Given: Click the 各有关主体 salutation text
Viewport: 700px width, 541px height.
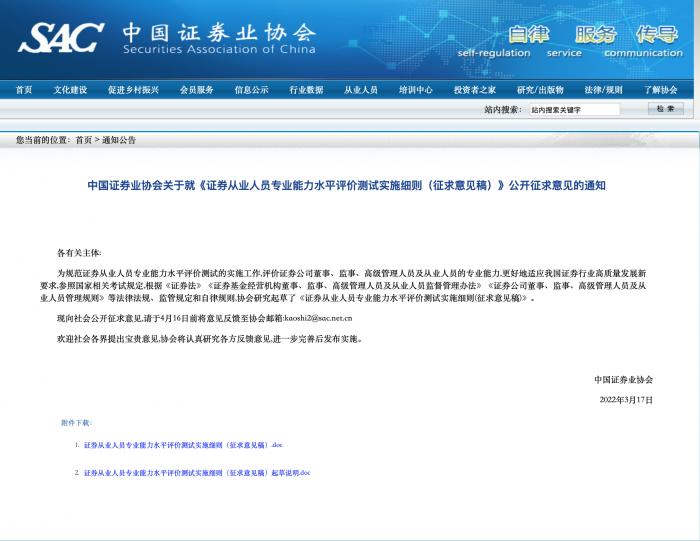Looking at the screenshot, I should pyautogui.click(x=79, y=253).
